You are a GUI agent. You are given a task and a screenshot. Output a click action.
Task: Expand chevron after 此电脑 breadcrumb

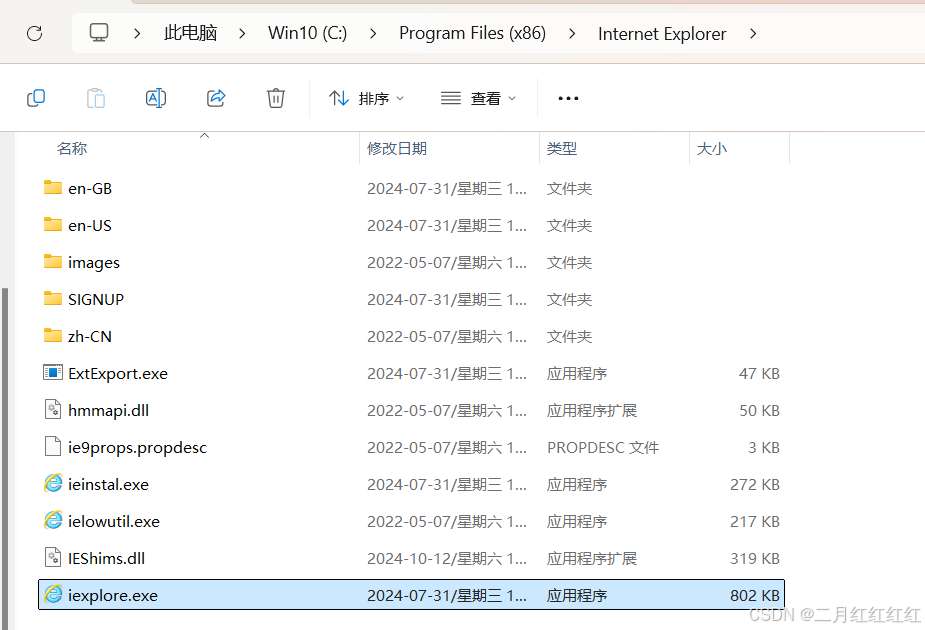(242, 34)
